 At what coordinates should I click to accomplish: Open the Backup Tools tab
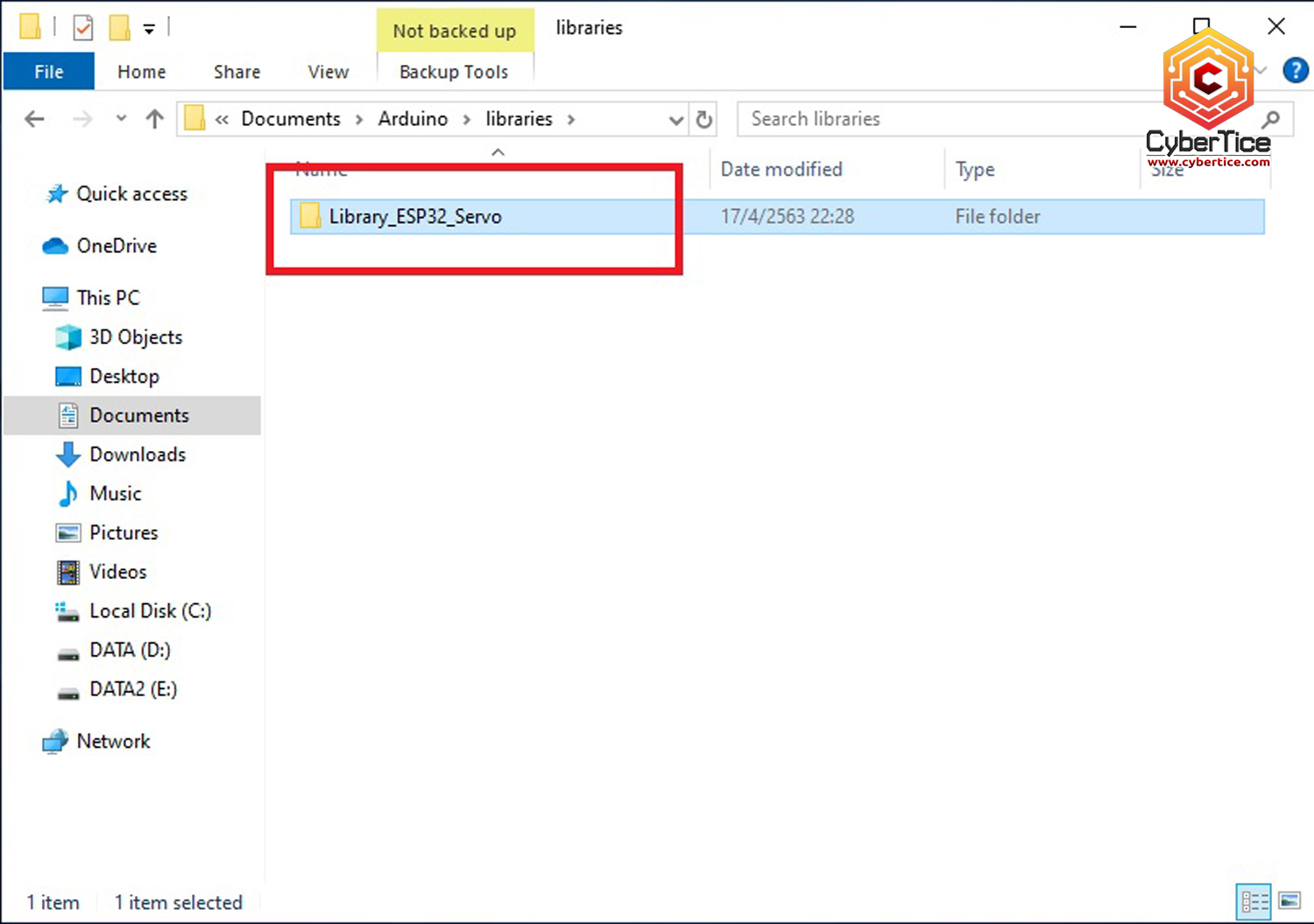[454, 72]
